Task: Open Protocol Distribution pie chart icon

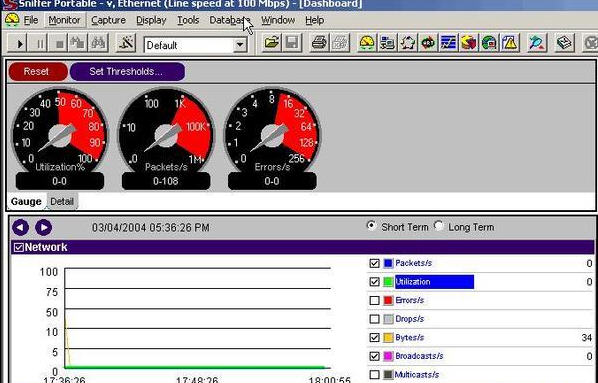Action: click(469, 43)
